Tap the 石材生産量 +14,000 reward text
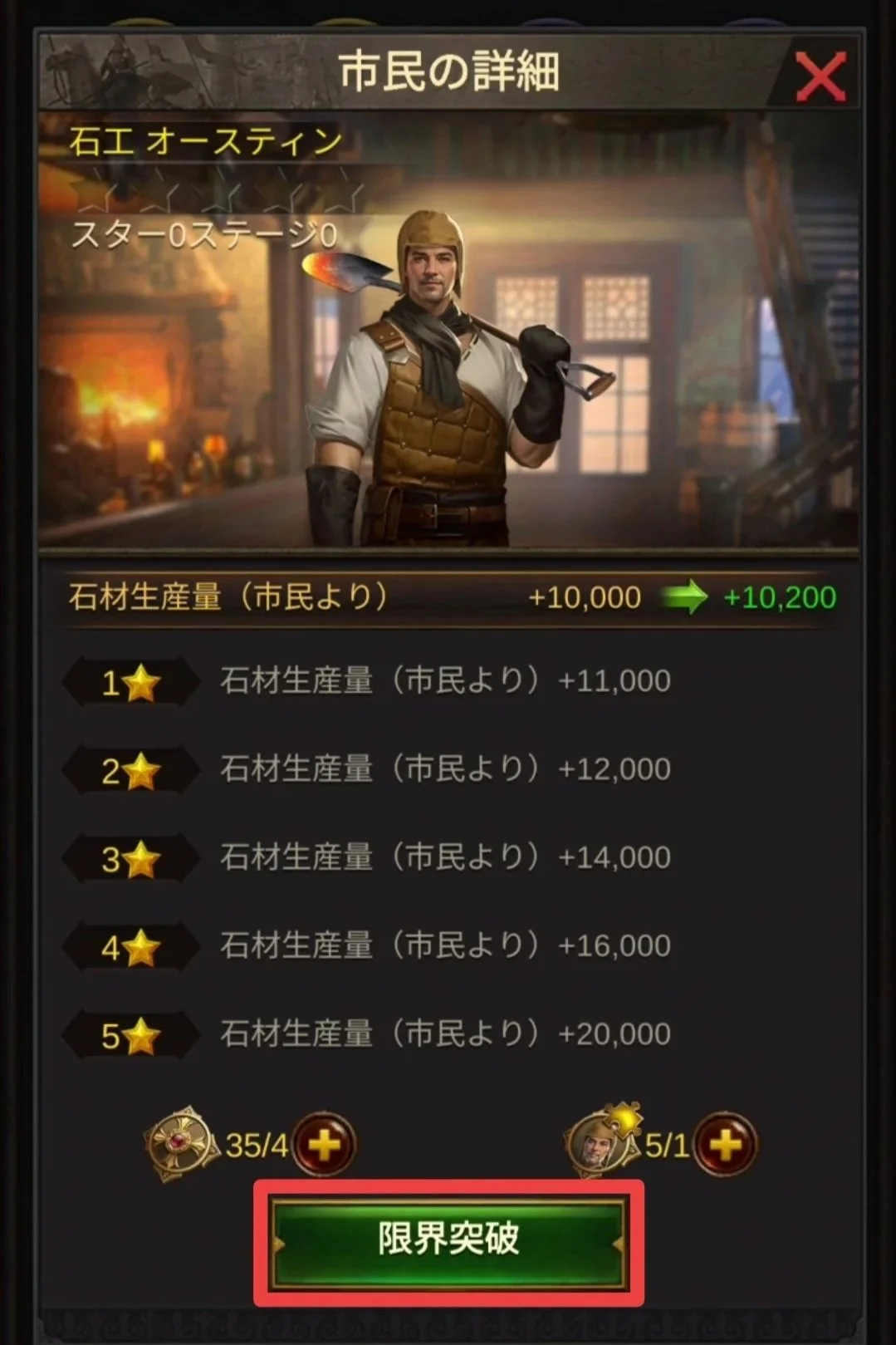 pyautogui.click(x=445, y=857)
